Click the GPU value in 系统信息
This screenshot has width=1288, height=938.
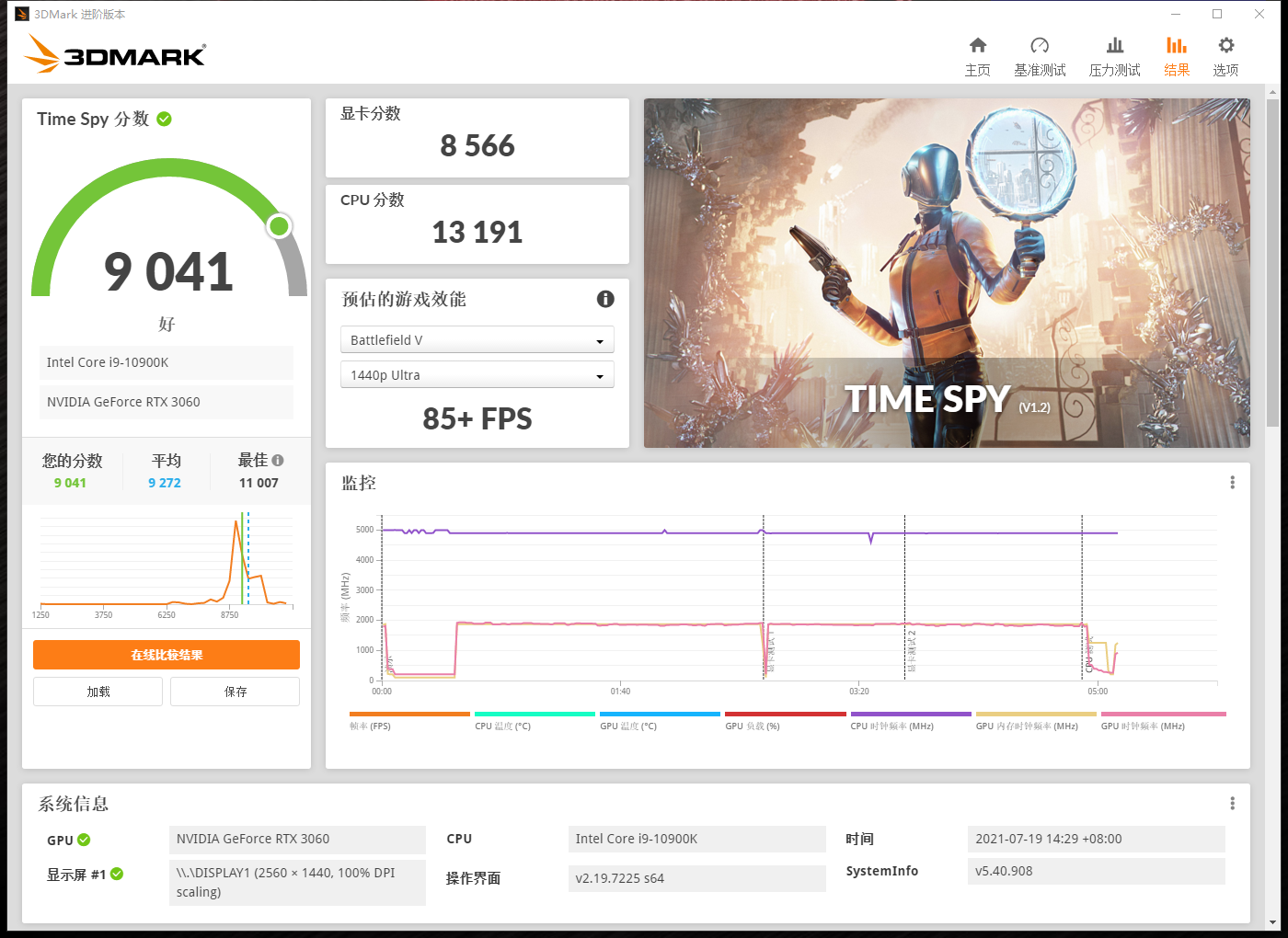point(297,839)
